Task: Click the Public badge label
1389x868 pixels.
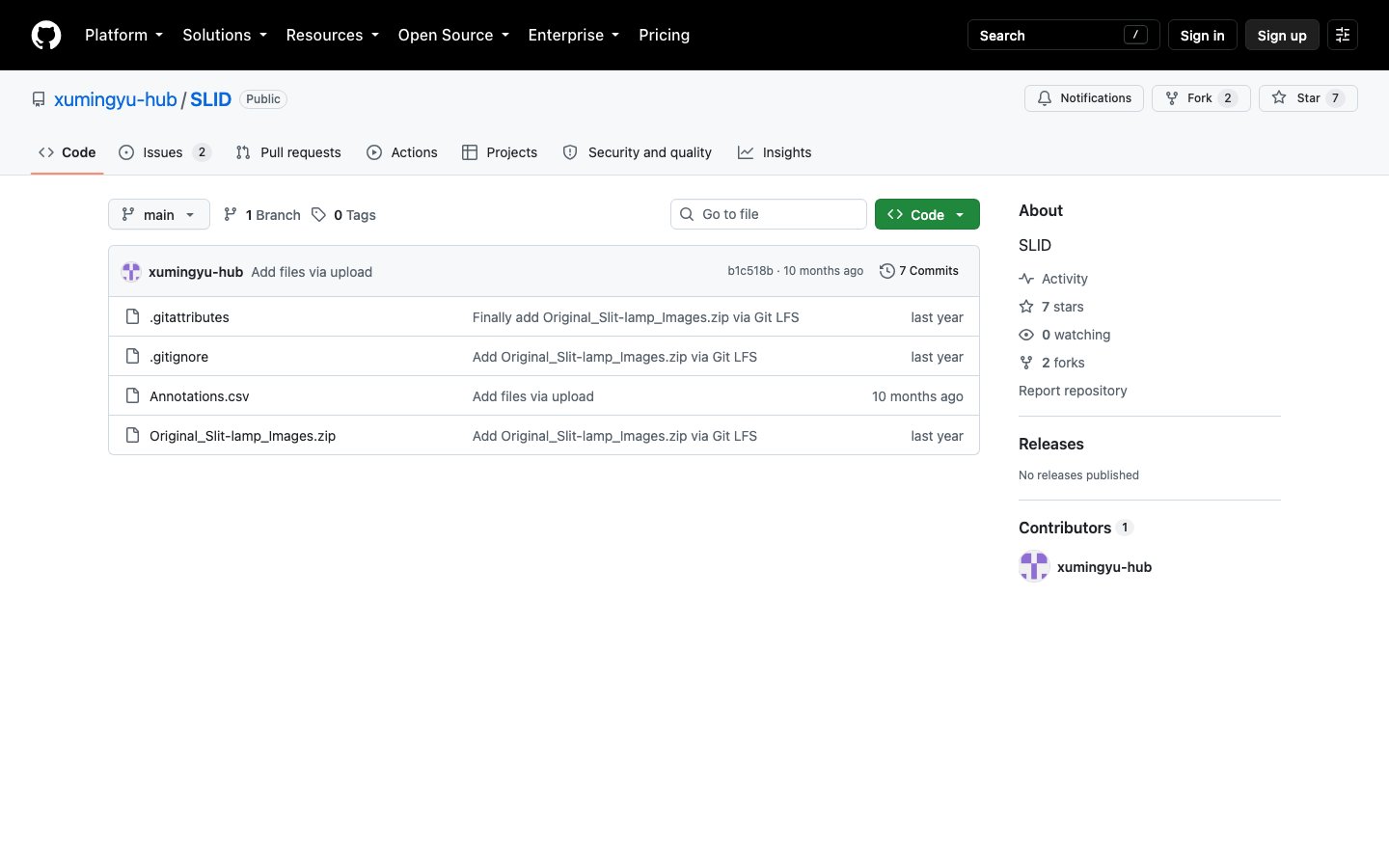Action: (263, 99)
